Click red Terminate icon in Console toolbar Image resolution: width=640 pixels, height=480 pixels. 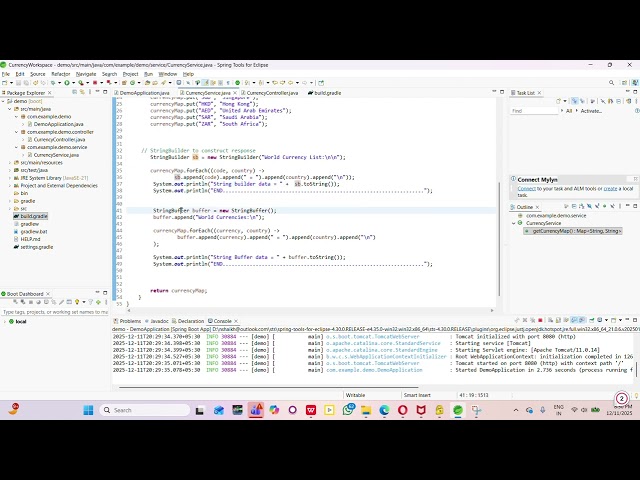point(540,320)
